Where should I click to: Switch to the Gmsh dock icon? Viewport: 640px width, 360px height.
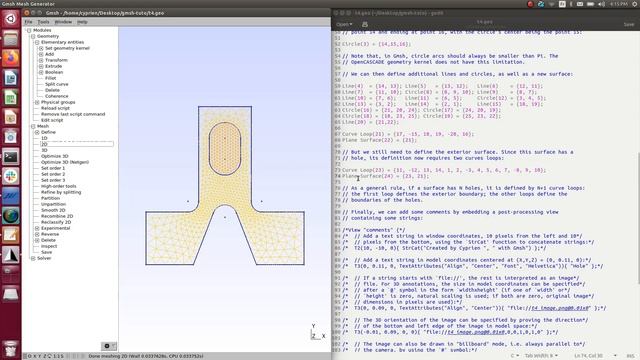[x=11, y=255]
